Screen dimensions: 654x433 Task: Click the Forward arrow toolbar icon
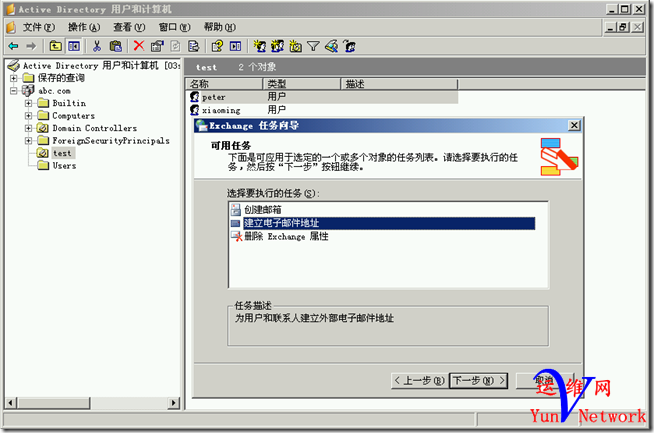(x=31, y=46)
